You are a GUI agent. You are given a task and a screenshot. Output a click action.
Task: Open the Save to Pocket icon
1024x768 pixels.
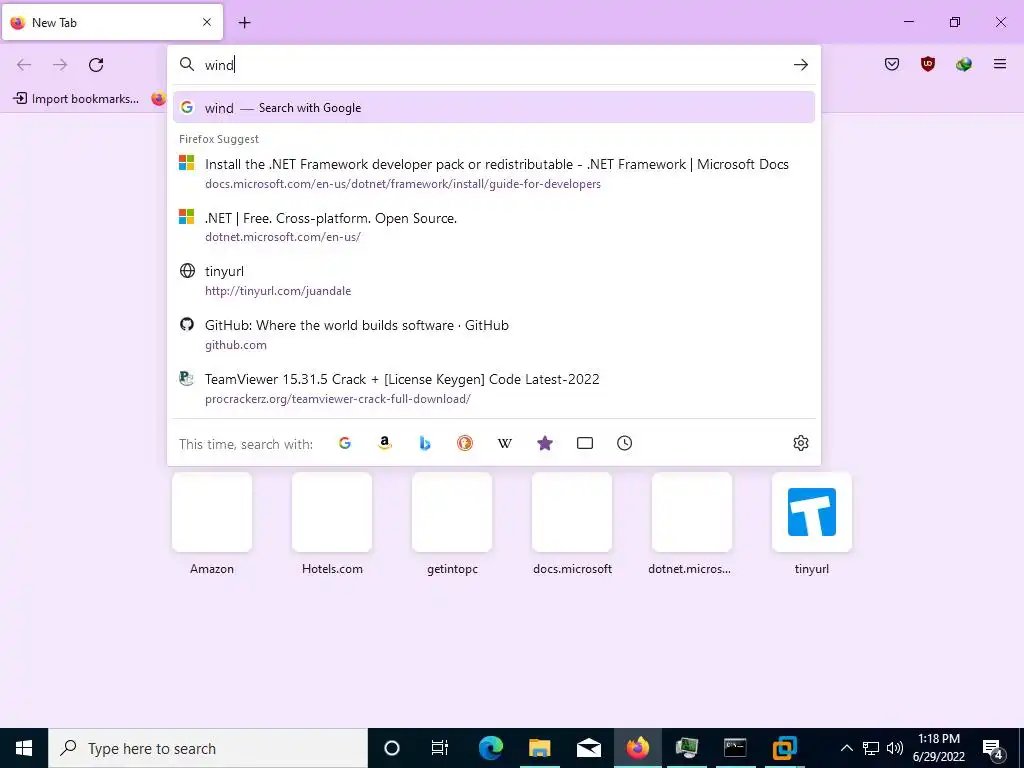(x=892, y=64)
